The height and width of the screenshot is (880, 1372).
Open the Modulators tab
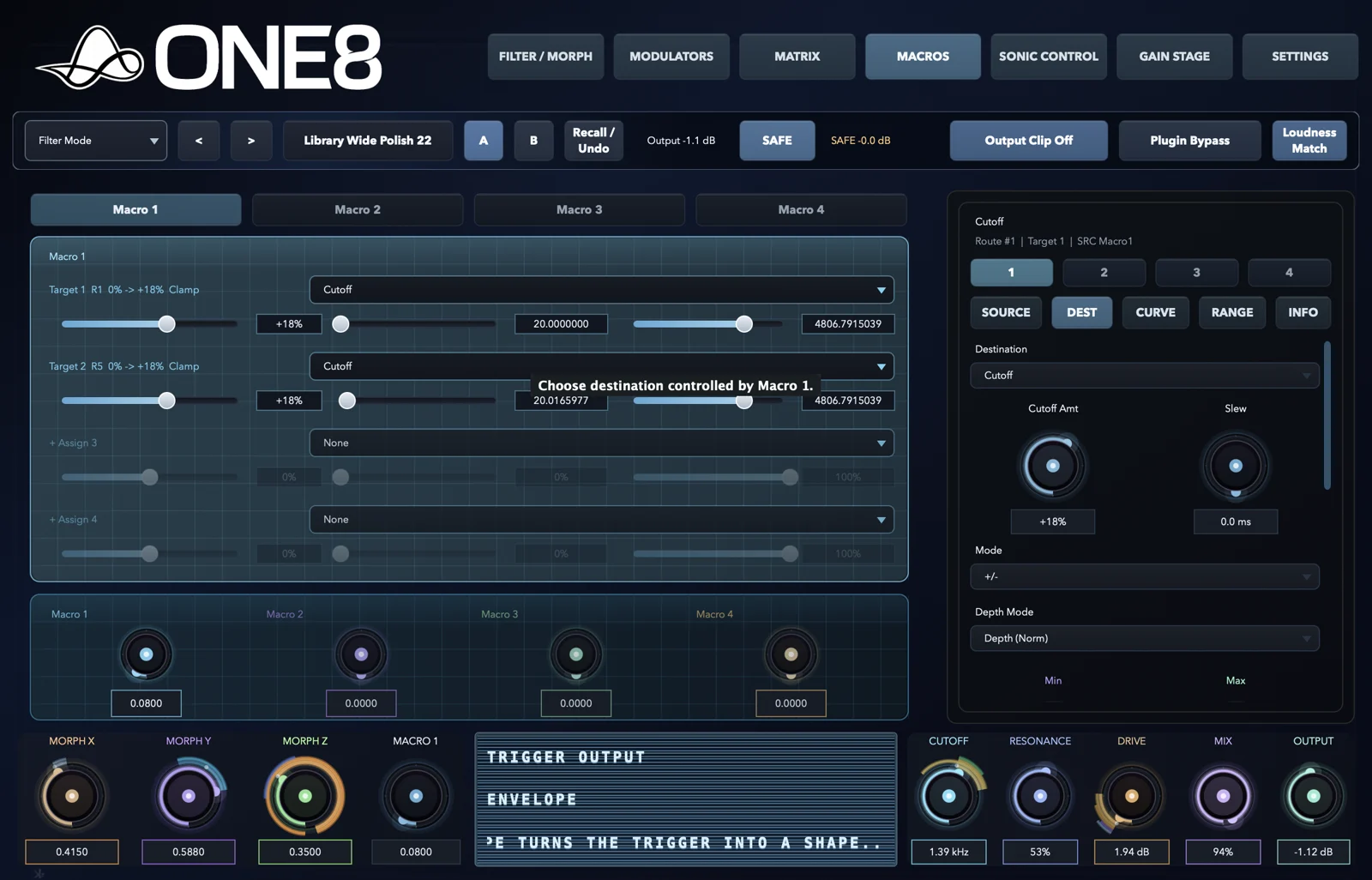[x=671, y=57]
